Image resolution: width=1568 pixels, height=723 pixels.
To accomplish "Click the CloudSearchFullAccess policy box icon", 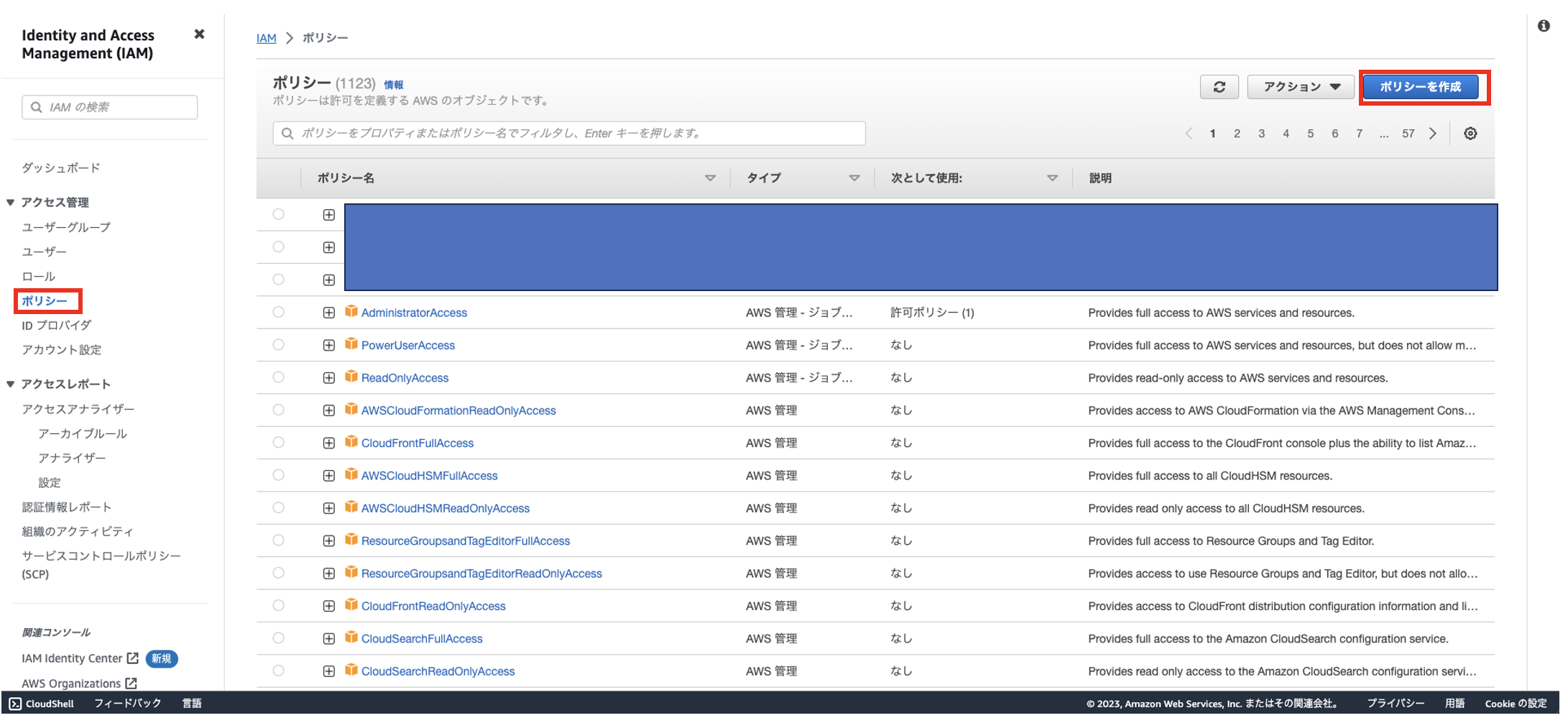I will click(351, 637).
